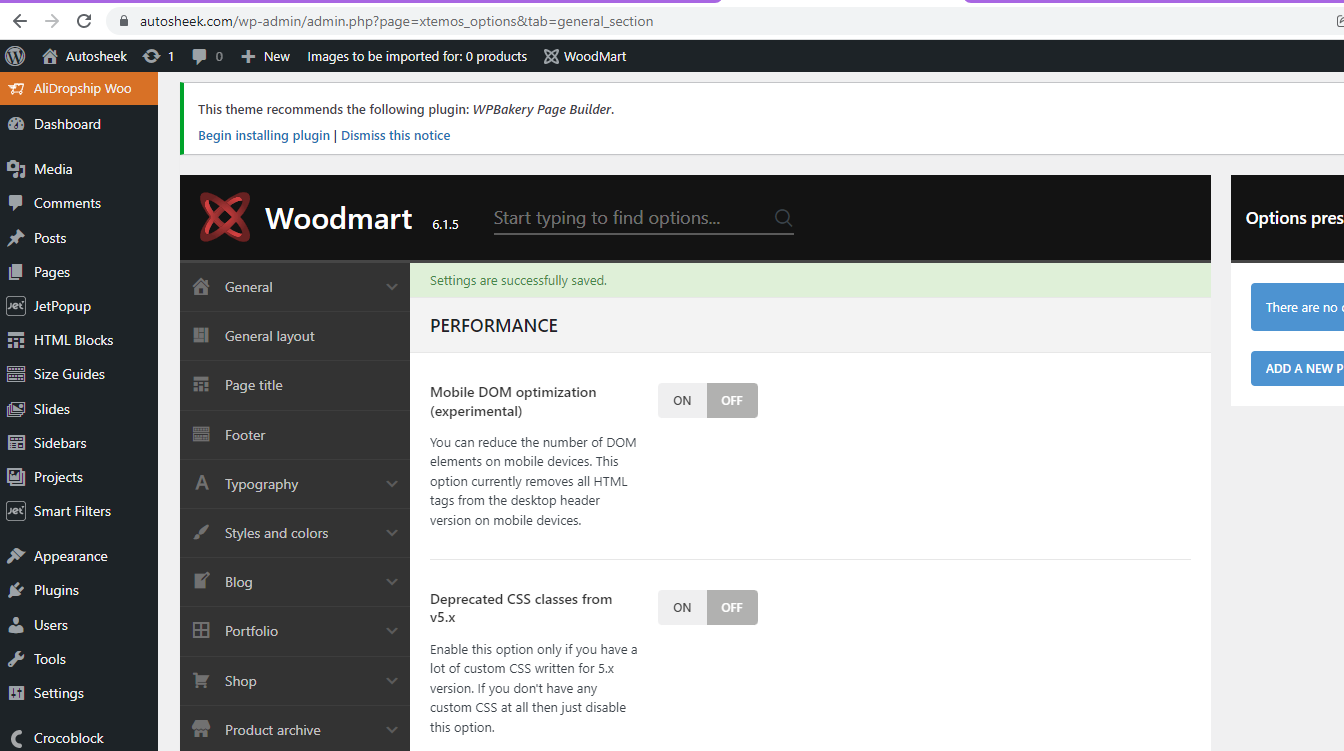Click the JetPopup sidebar icon
The image size is (1344, 751).
[x=16, y=306]
